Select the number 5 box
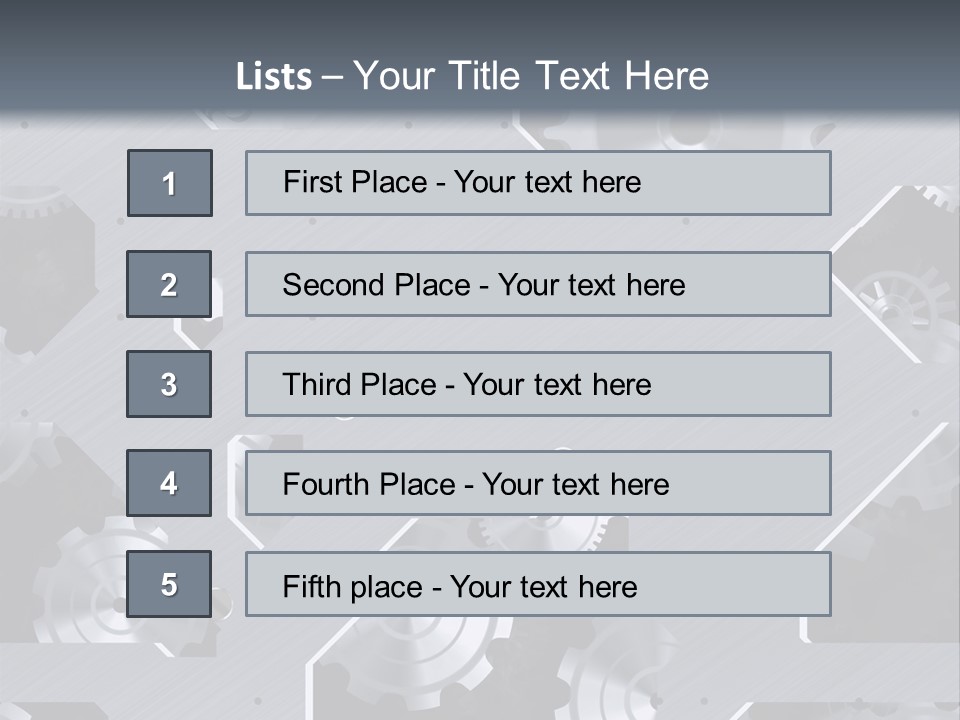960x720 pixels. (169, 584)
